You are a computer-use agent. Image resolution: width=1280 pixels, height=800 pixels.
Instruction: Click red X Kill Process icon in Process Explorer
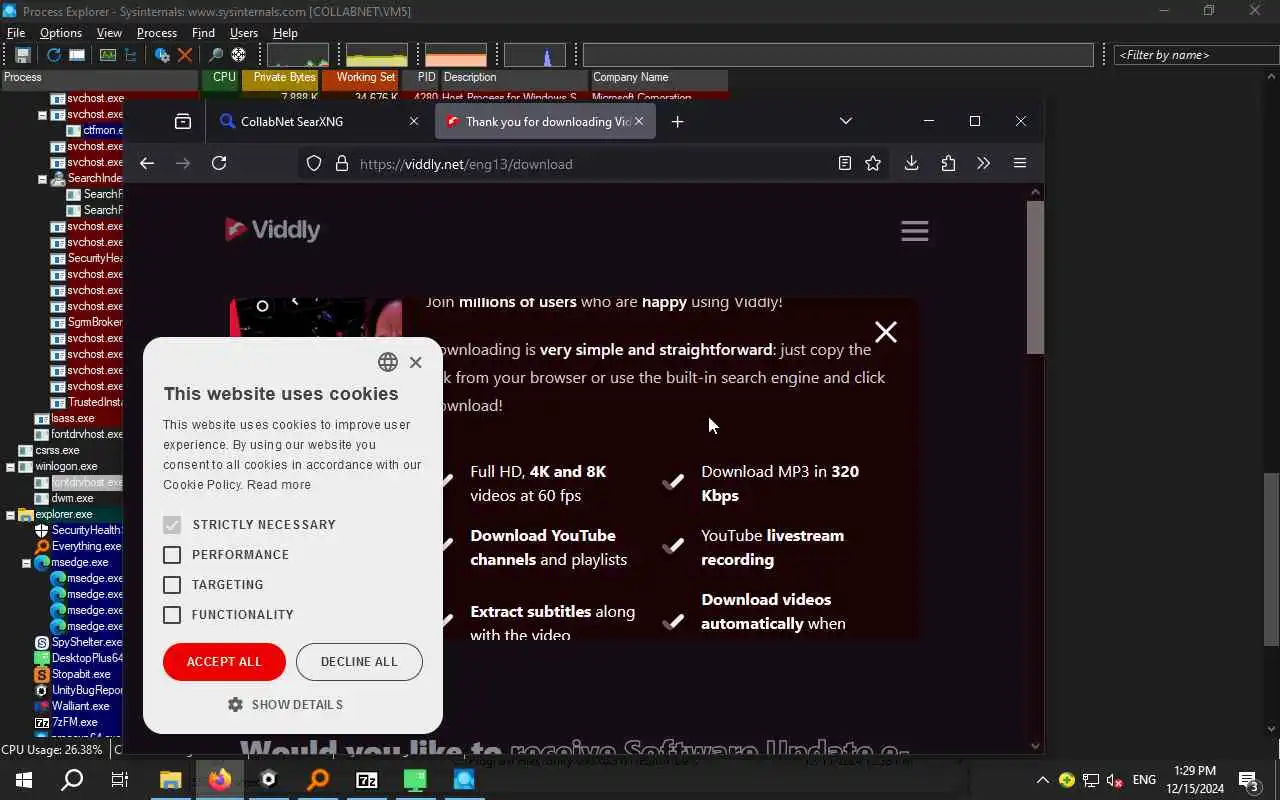pos(185,55)
